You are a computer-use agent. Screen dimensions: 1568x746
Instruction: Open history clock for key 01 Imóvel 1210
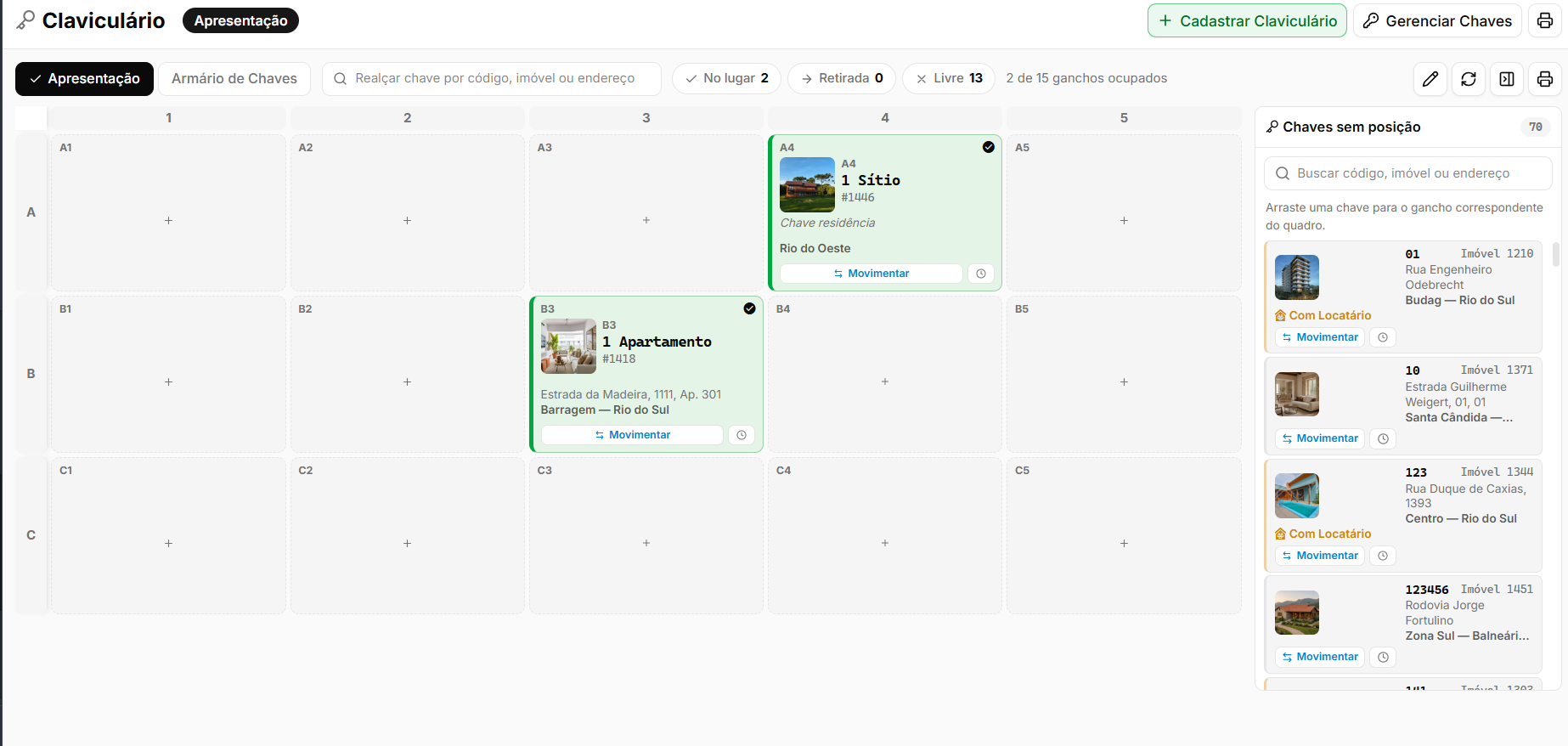[1383, 337]
